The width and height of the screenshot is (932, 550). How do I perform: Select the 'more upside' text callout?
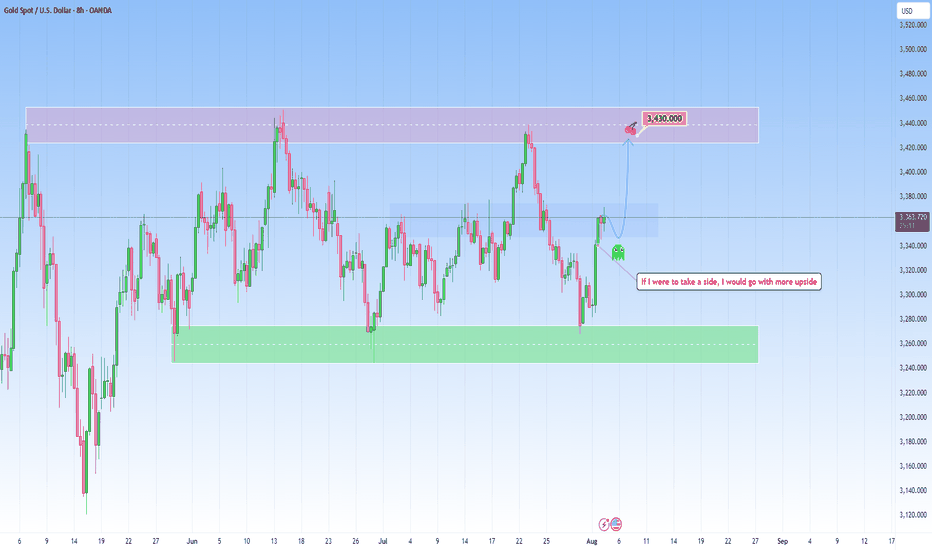729,282
